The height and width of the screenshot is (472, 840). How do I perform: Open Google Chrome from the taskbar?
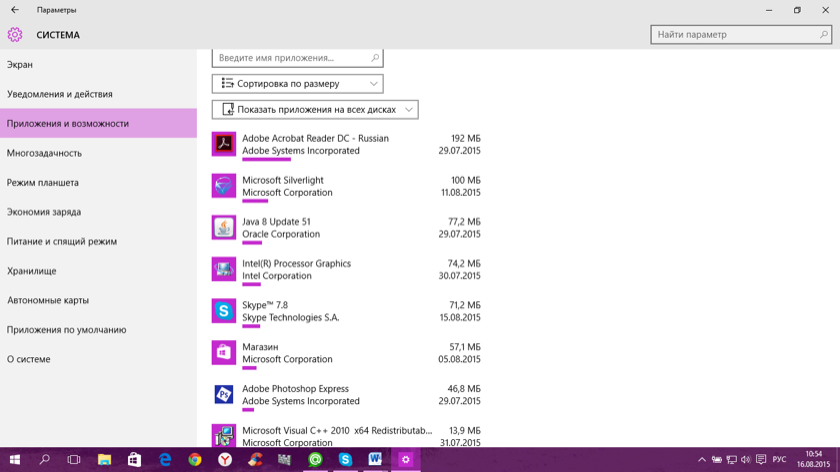pos(195,460)
